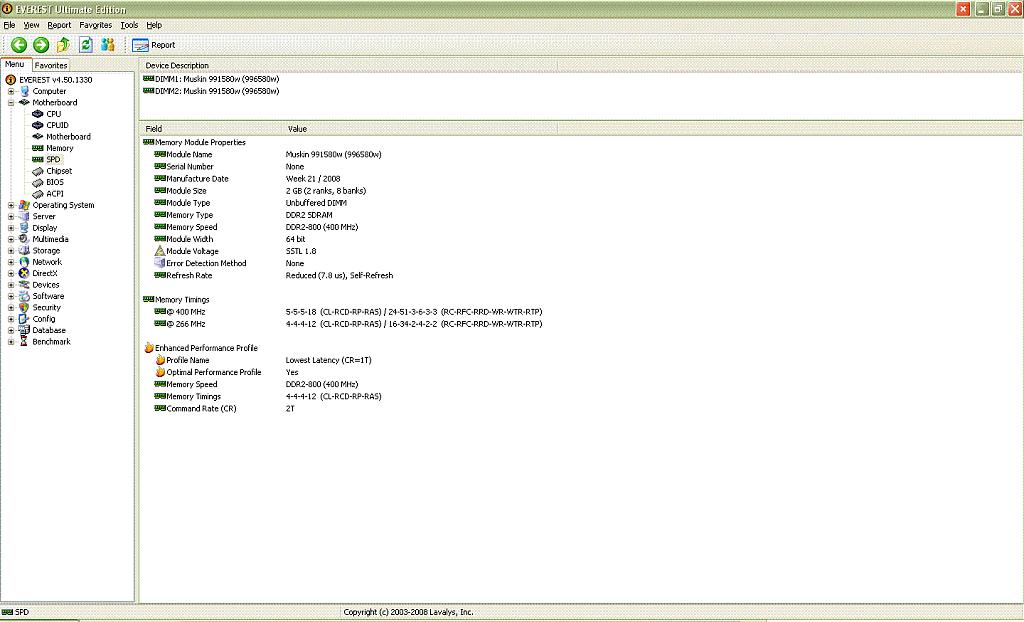Open the Help menu
Screen dimensions: 1024x622
coord(154,25)
